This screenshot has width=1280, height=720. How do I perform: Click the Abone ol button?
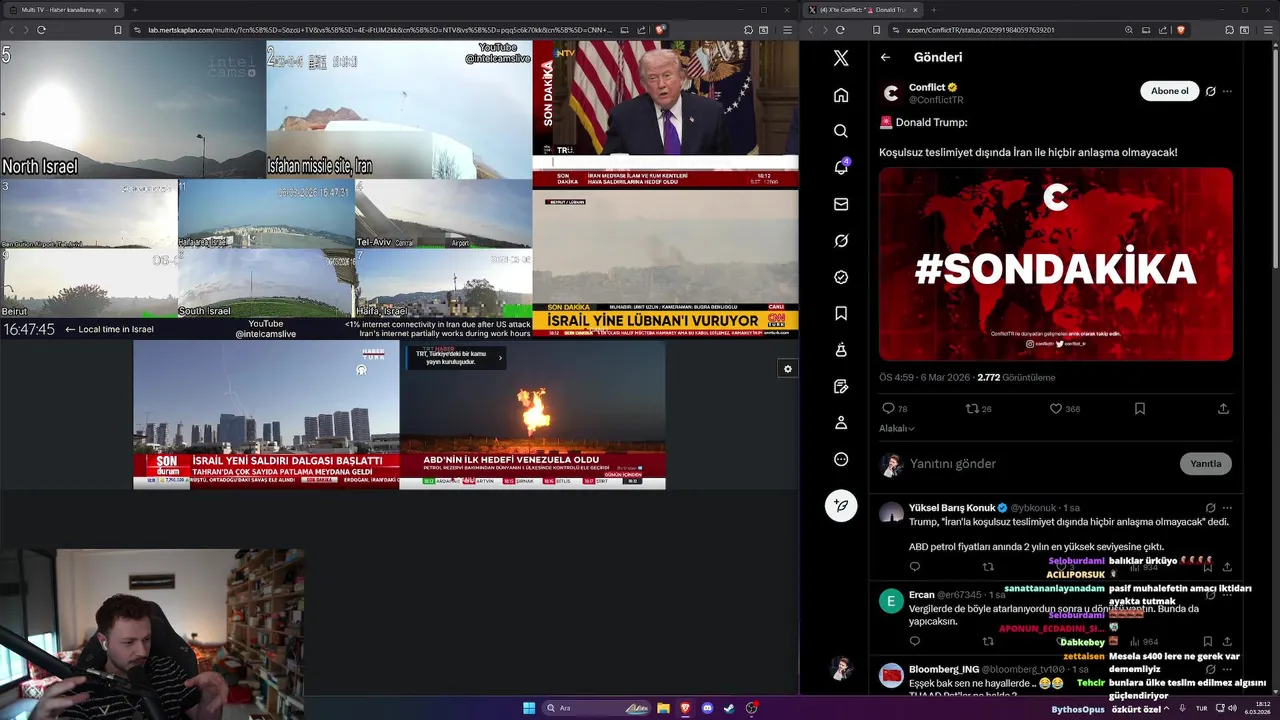[x=1169, y=91]
